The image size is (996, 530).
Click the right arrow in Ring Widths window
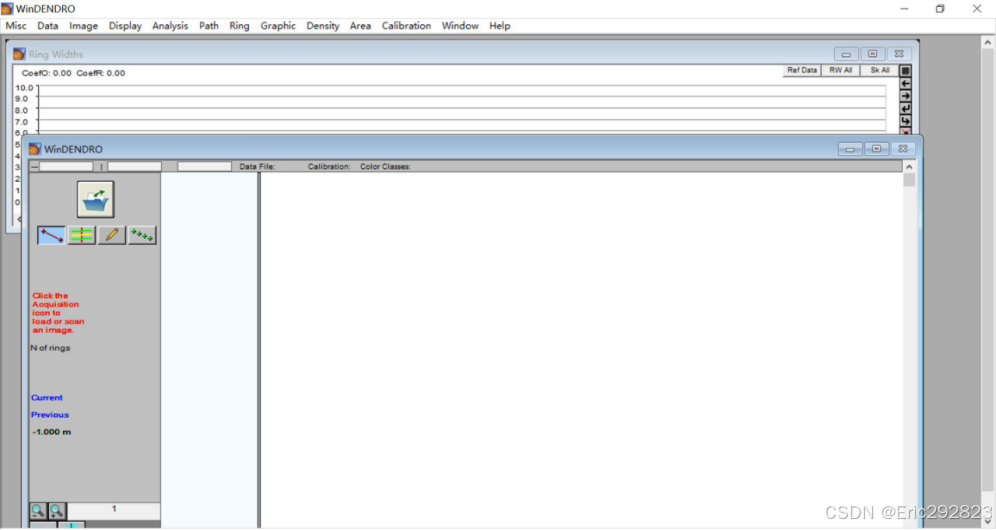[905, 96]
